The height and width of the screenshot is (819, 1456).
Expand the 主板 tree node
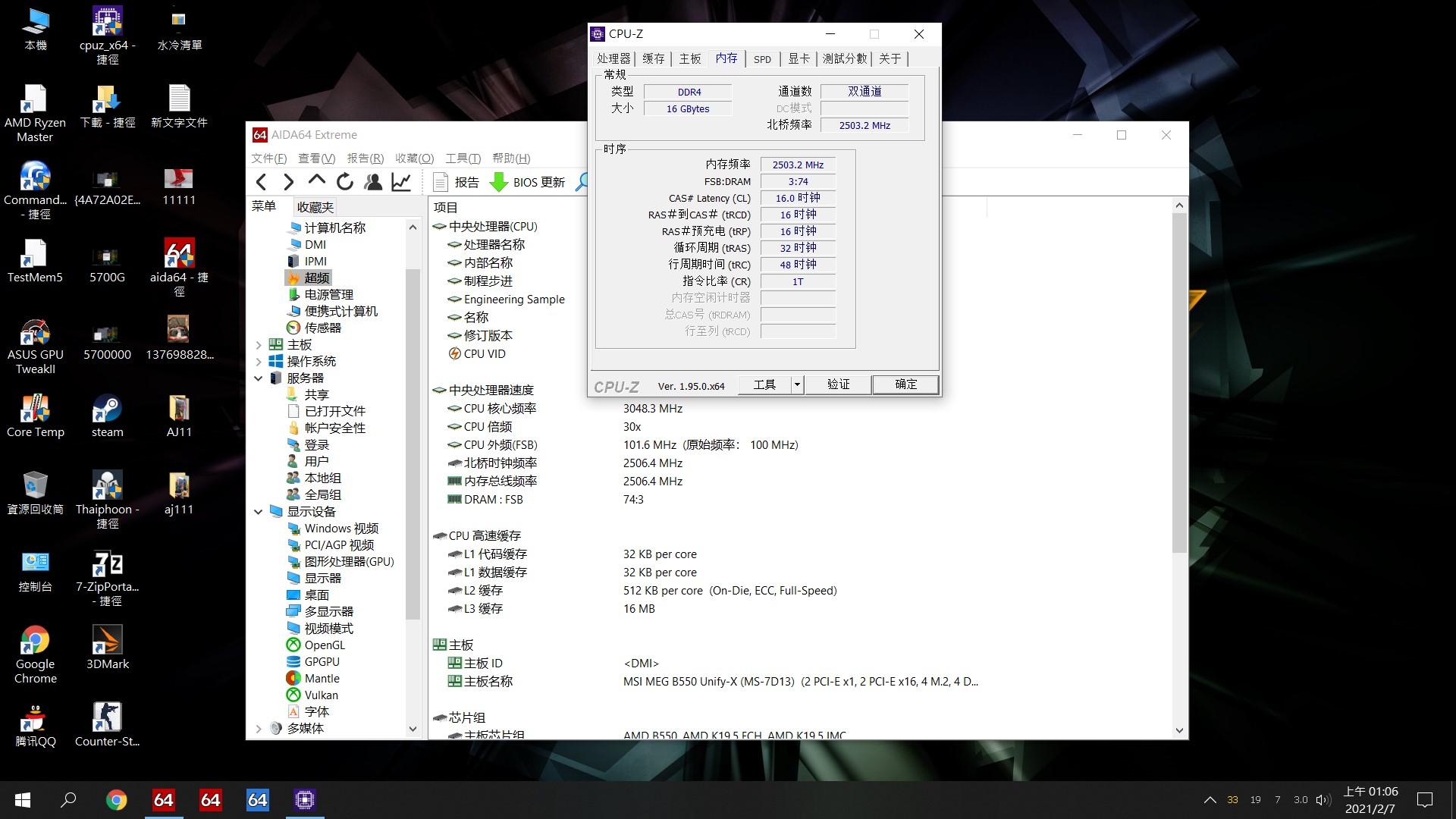tap(259, 345)
